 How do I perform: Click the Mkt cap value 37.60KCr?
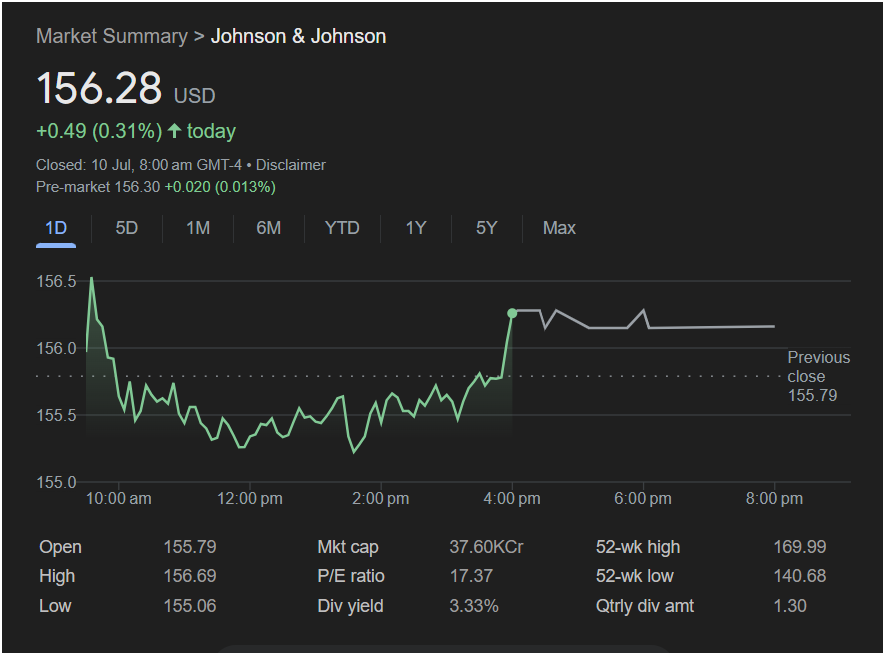(487, 547)
